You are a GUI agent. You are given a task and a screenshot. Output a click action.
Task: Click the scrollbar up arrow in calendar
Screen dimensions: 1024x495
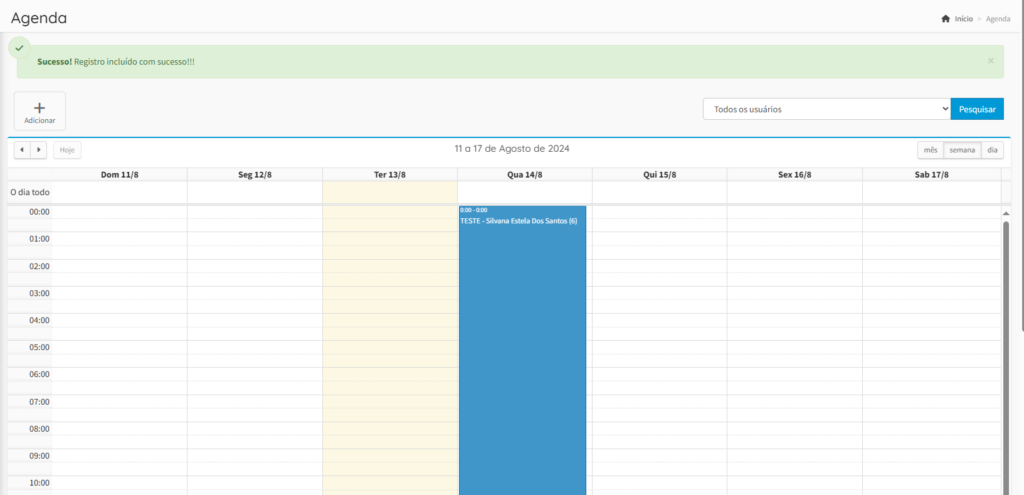click(x=1006, y=213)
